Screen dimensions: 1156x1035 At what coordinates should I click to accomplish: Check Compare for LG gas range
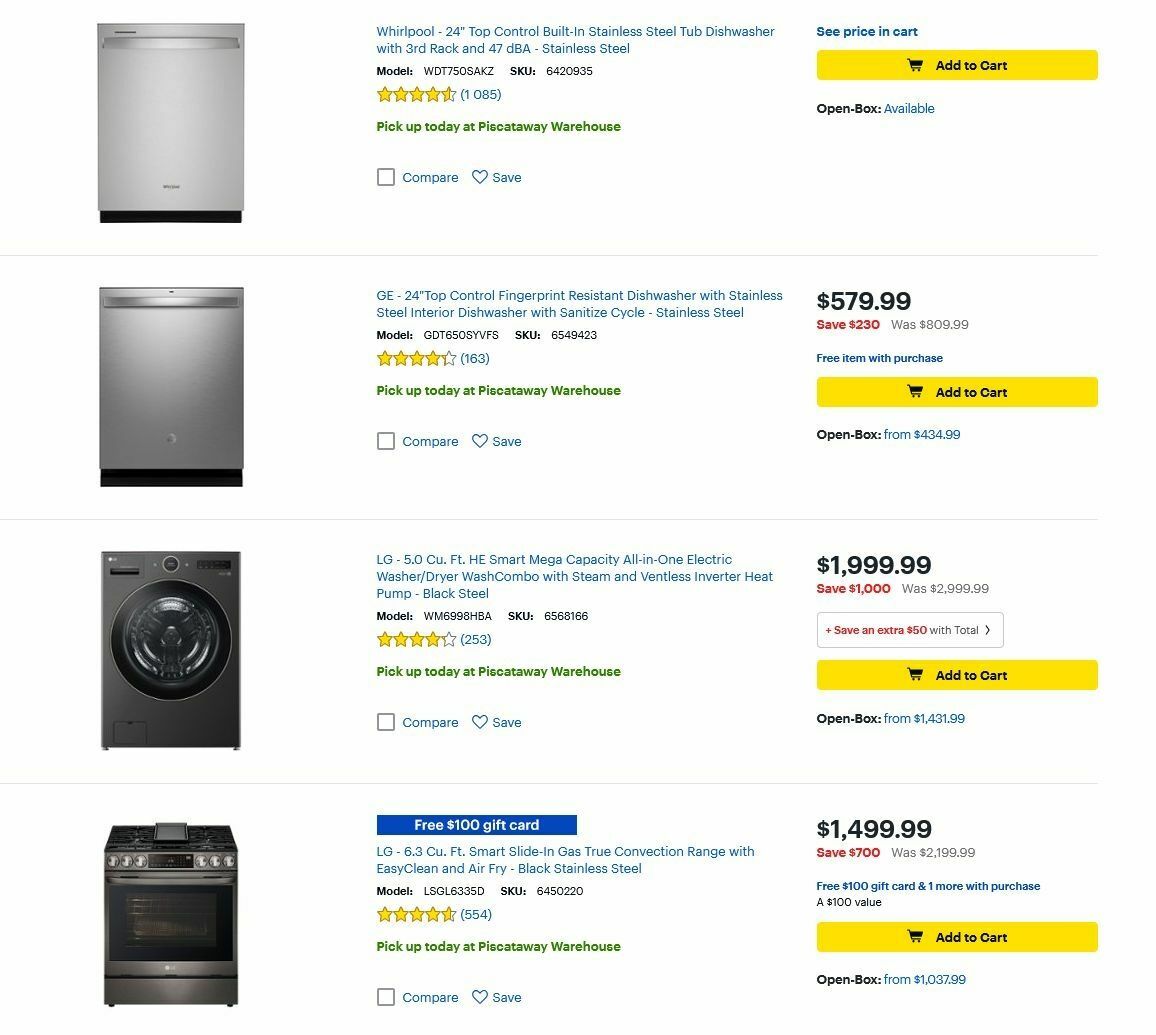[386, 997]
